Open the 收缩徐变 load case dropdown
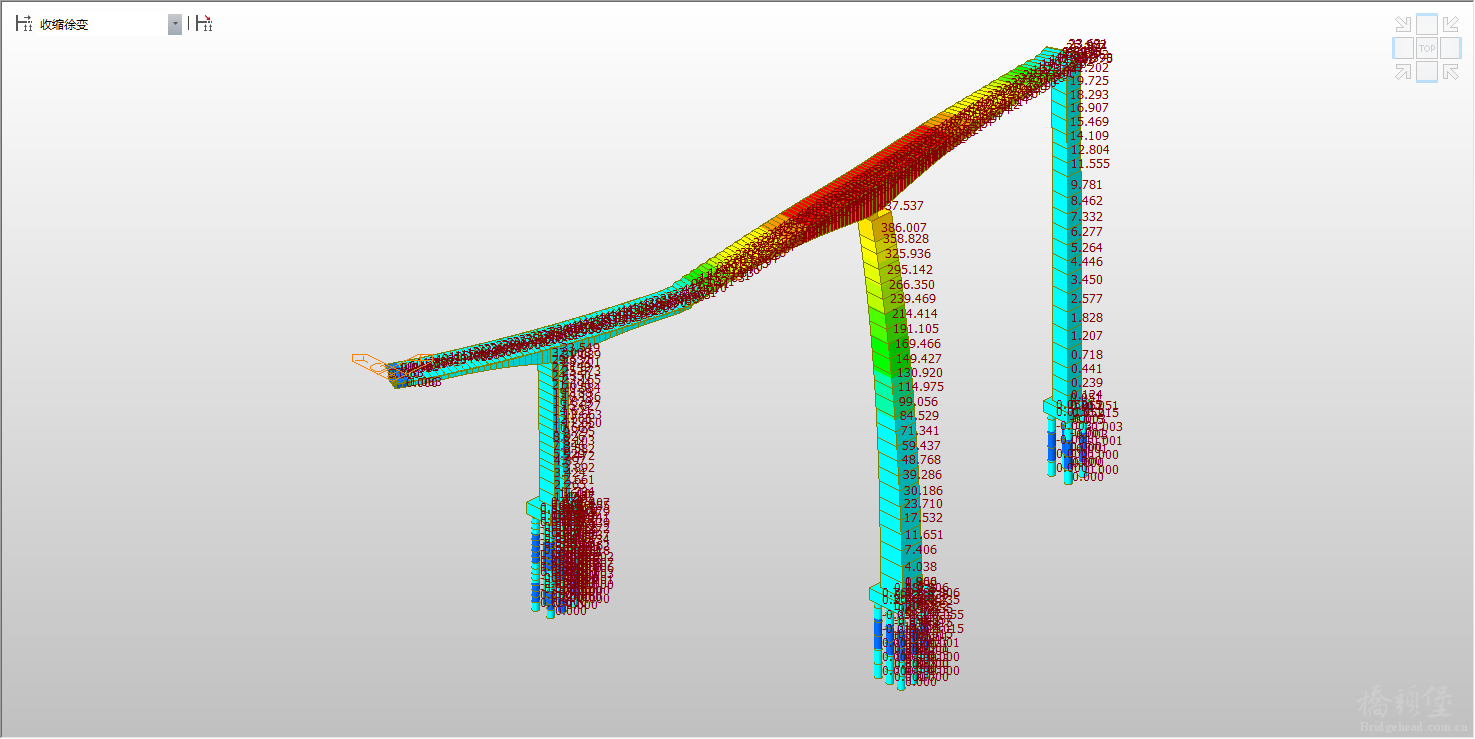Viewport: 1475px width, 739px height. [175, 24]
